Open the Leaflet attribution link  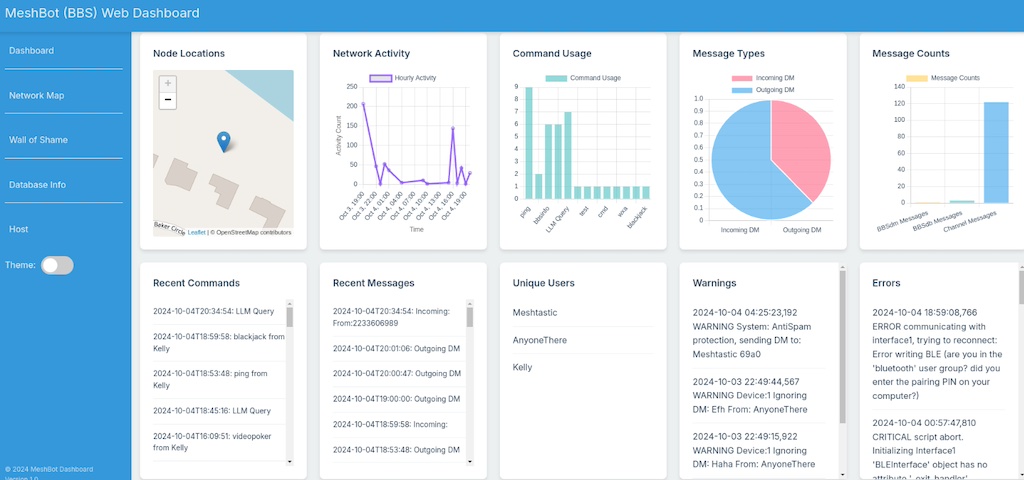[x=197, y=232]
